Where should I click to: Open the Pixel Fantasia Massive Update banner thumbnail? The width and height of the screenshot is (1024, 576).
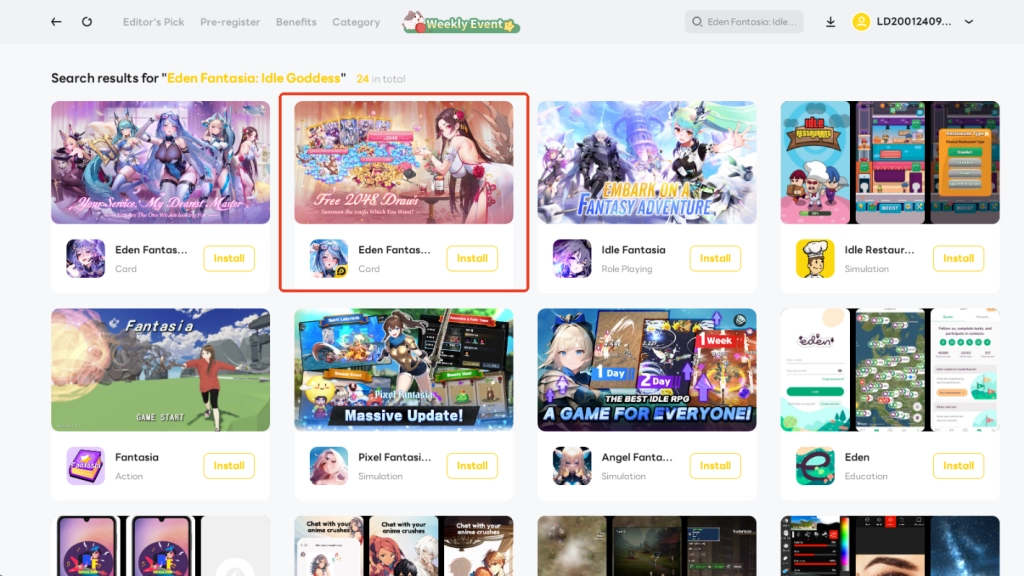pyautogui.click(x=403, y=369)
